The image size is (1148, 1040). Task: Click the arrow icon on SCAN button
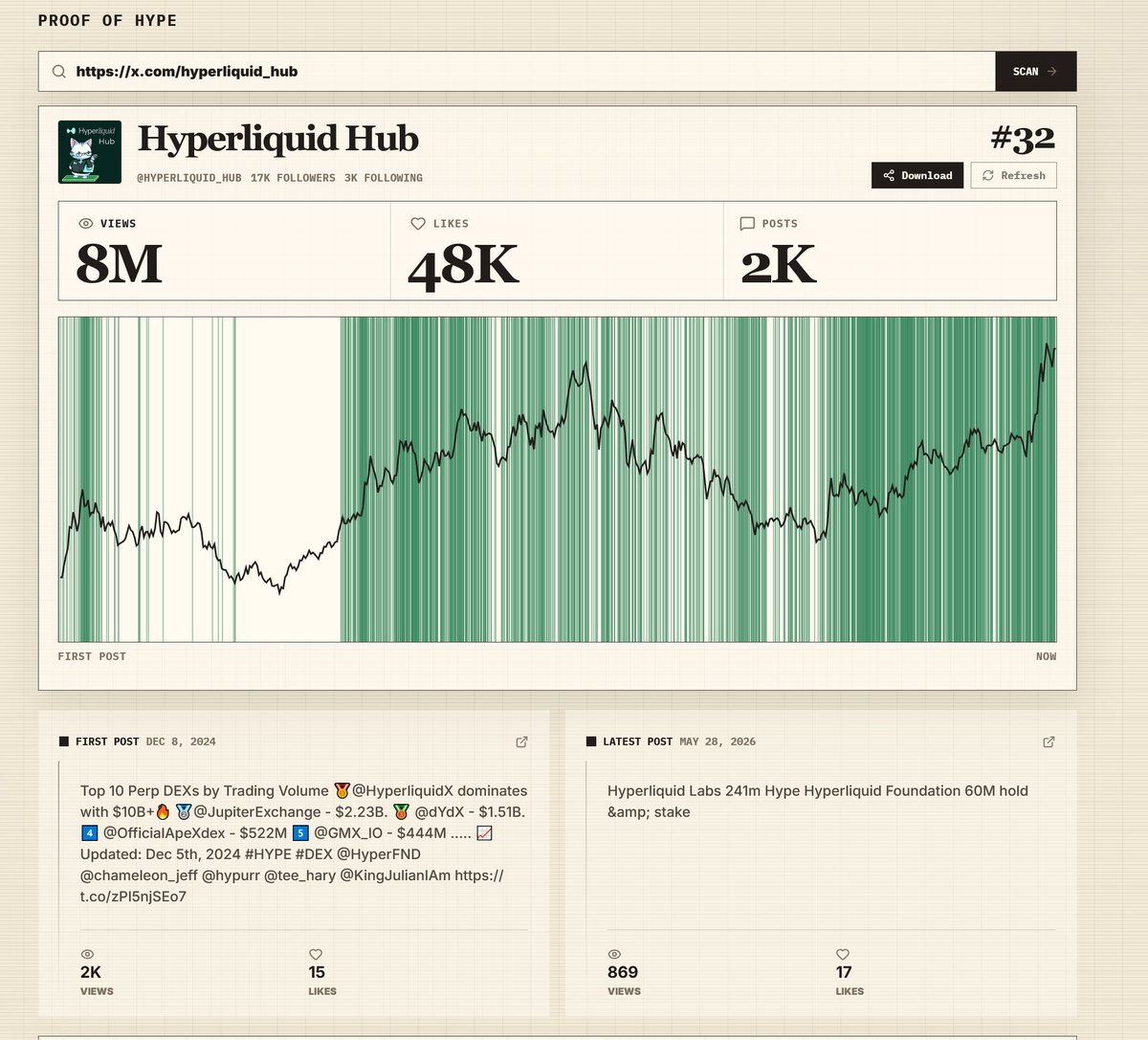[1052, 72]
